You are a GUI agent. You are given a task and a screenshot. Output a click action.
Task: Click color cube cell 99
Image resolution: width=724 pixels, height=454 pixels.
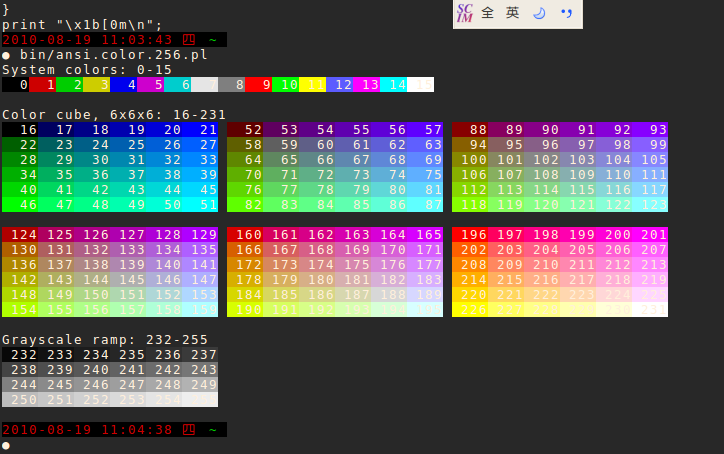650,145
